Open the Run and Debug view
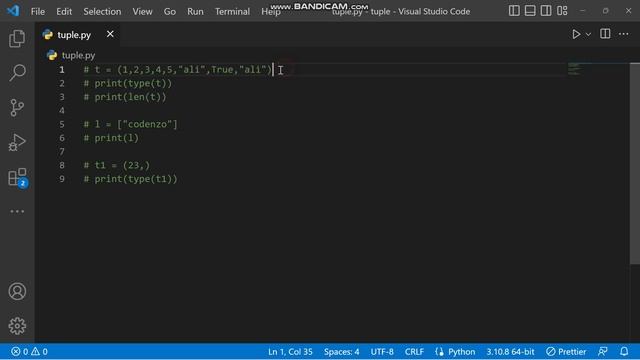This screenshot has width=640, height=360. [x=17, y=142]
